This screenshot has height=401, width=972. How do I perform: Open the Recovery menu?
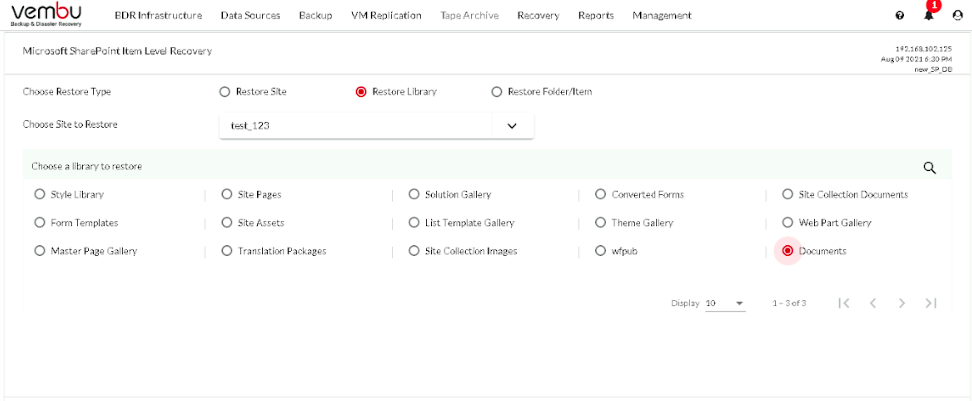[x=539, y=15]
